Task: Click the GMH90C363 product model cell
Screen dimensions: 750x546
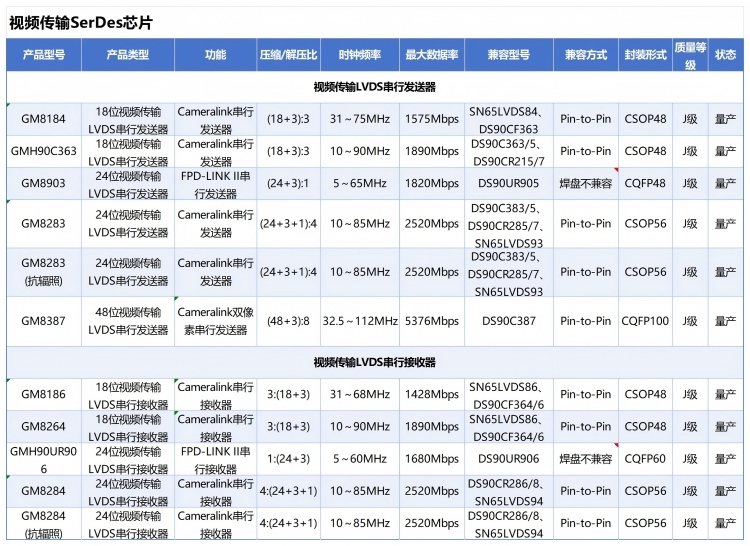Action: pos(43,151)
